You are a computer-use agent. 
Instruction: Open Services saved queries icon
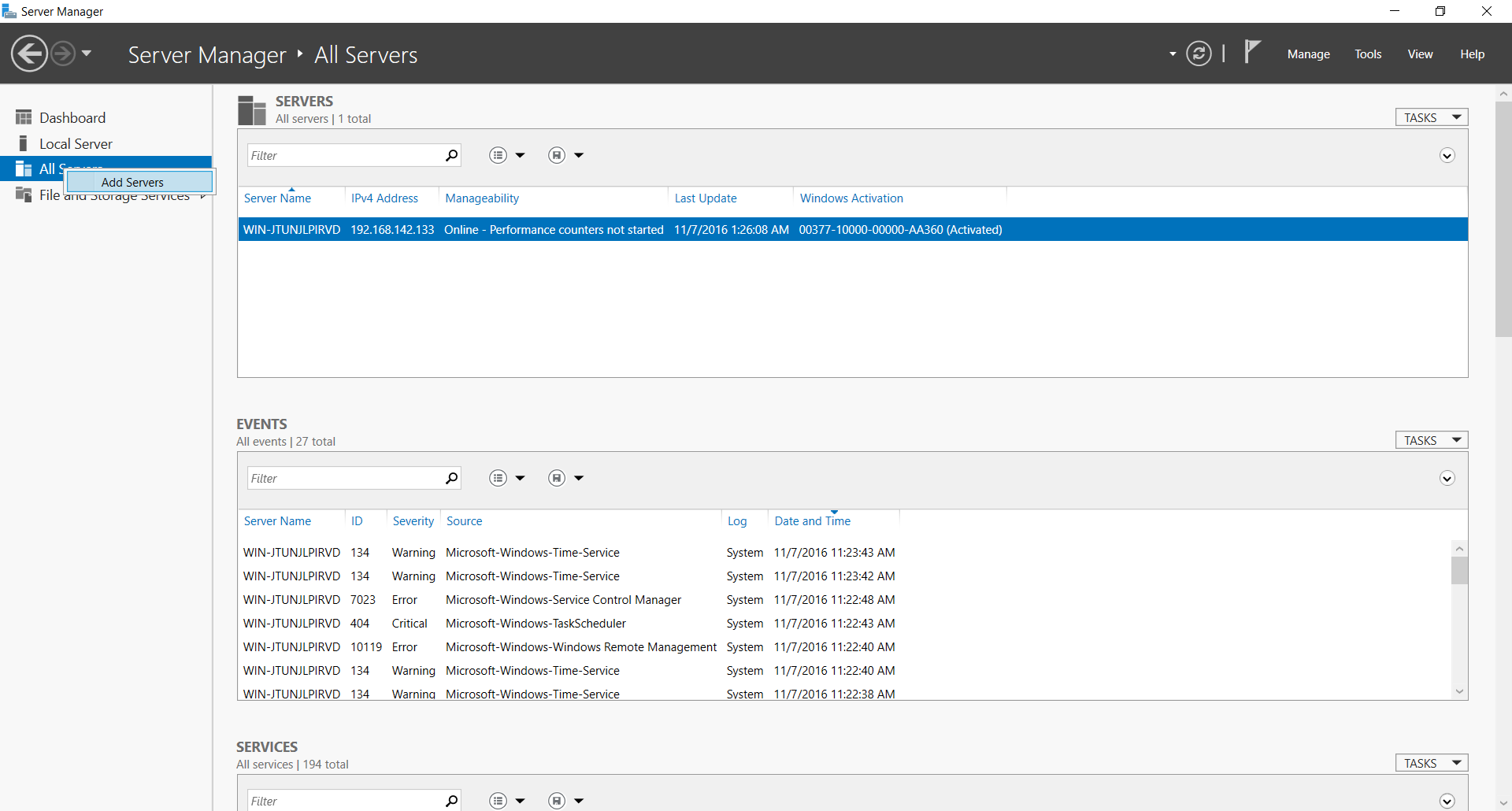pyautogui.click(x=557, y=801)
